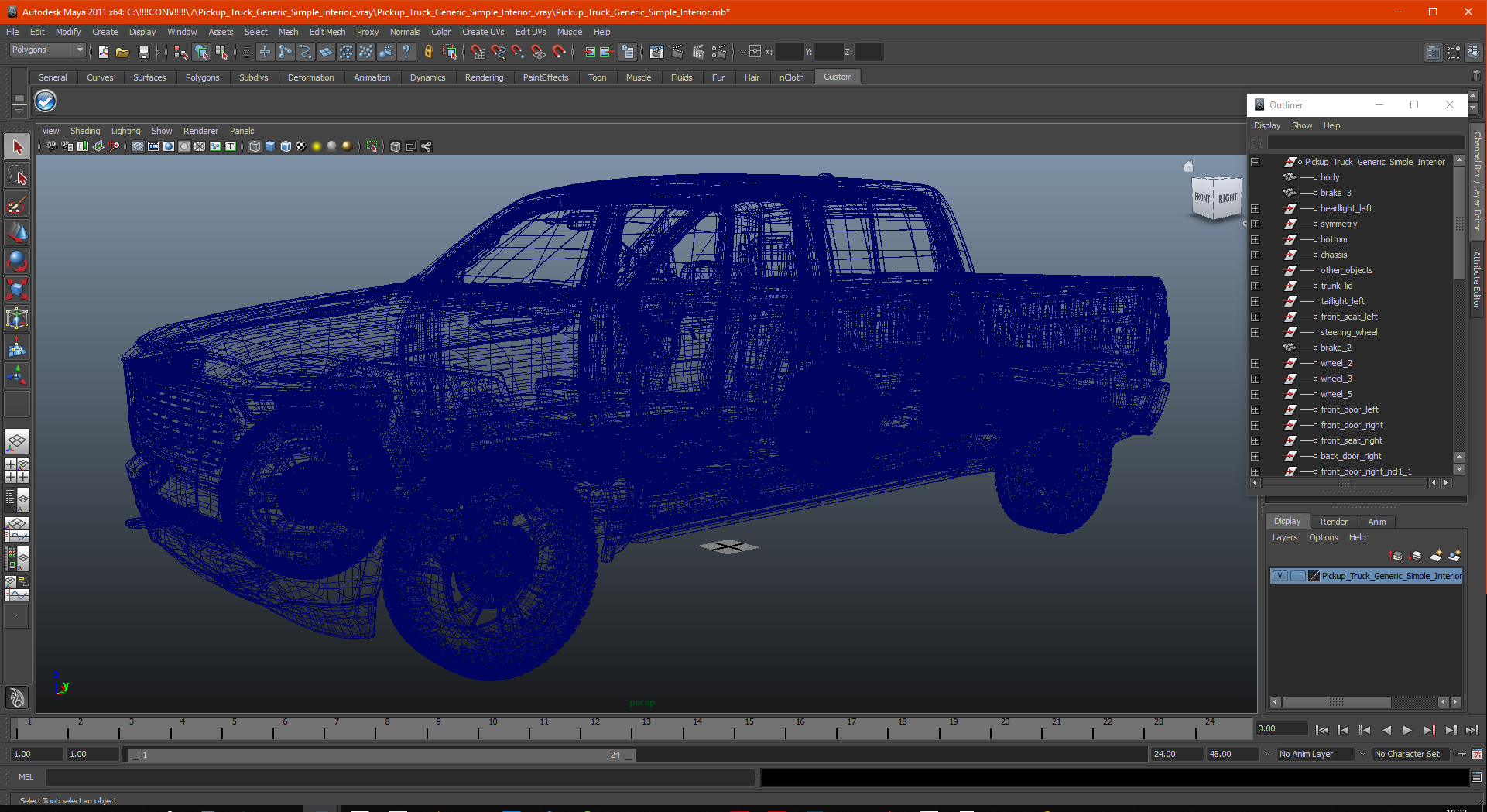Choose the Paint Selection tool
This screenshot has height=812, width=1487.
pos(17,204)
